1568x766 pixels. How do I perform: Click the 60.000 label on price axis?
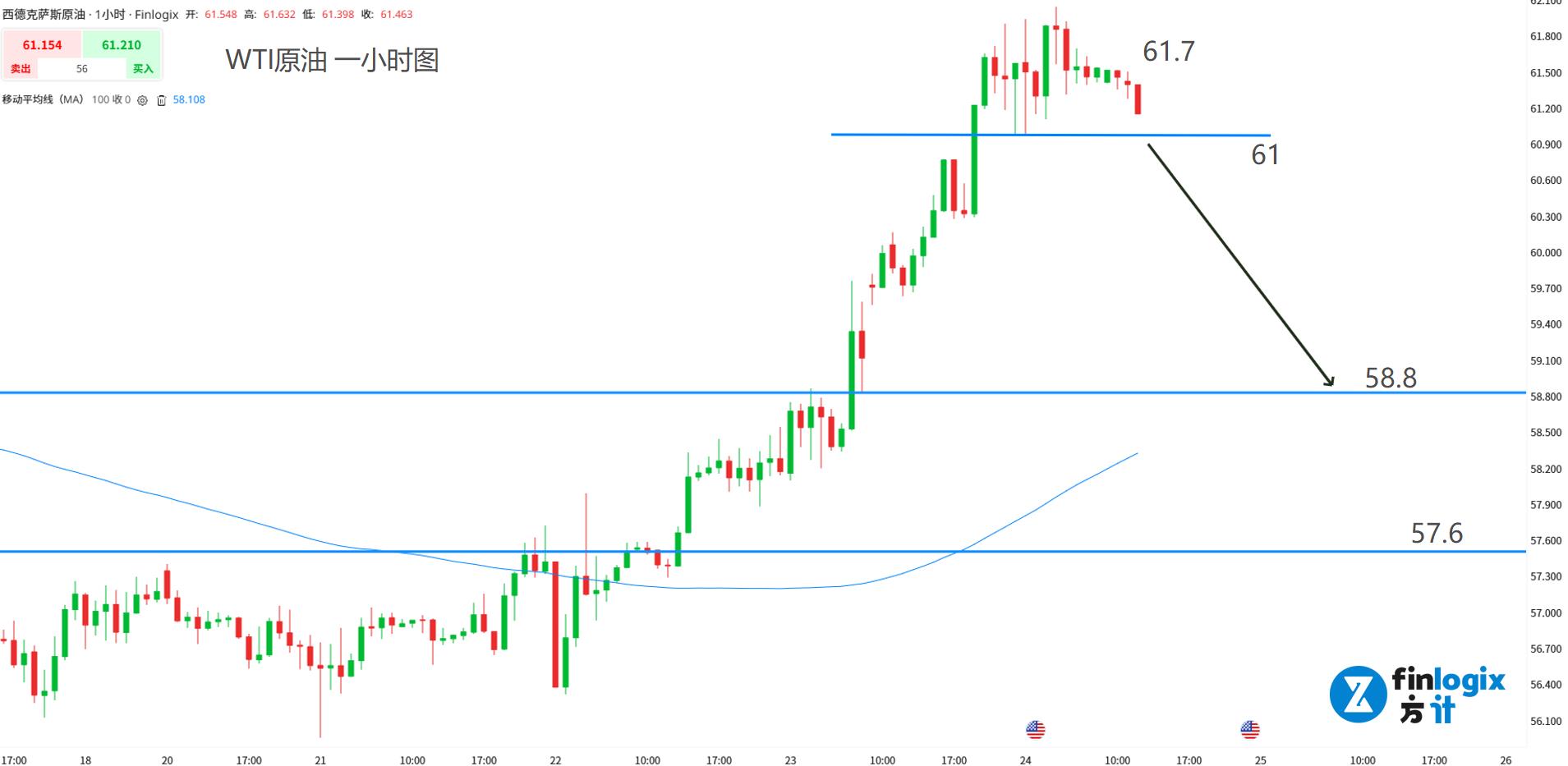[1545, 253]
